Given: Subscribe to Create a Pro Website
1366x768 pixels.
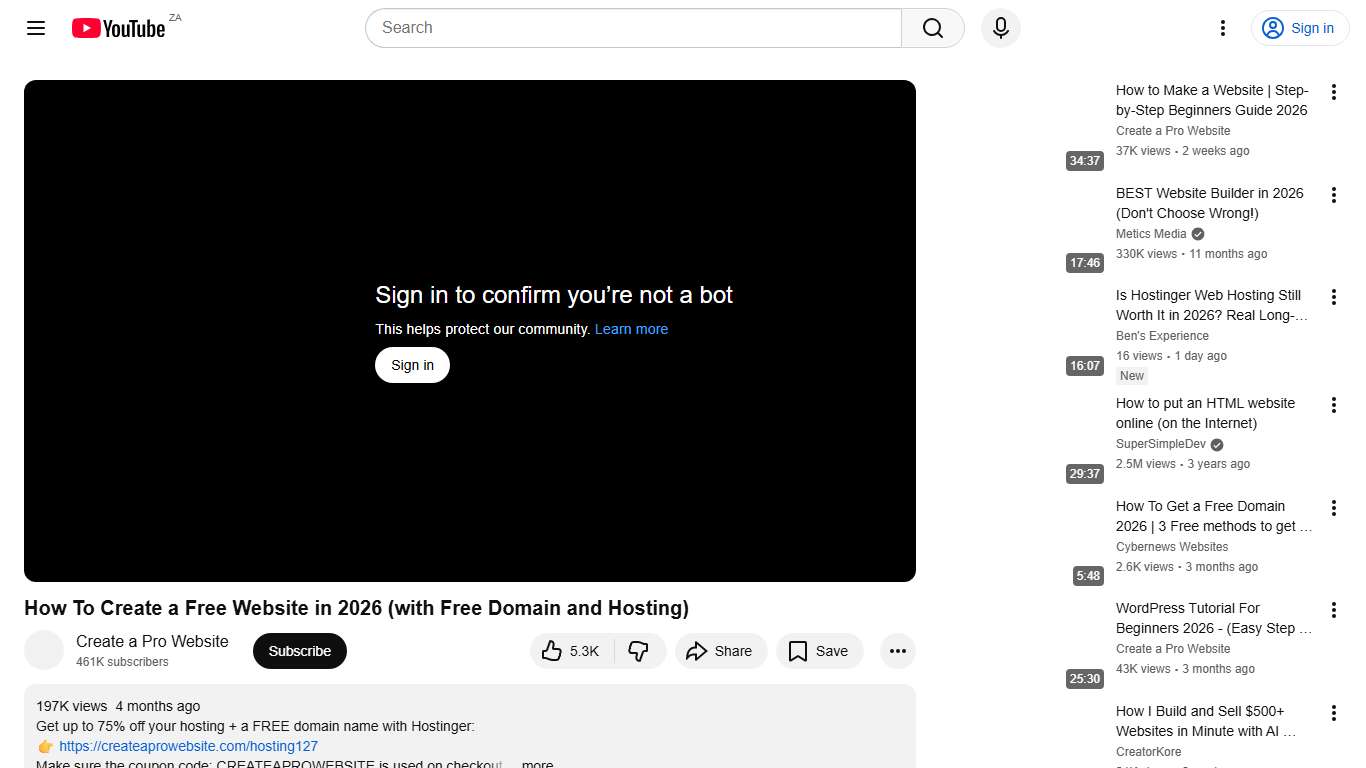Looking at the screenshot, I should click(299, 651).
